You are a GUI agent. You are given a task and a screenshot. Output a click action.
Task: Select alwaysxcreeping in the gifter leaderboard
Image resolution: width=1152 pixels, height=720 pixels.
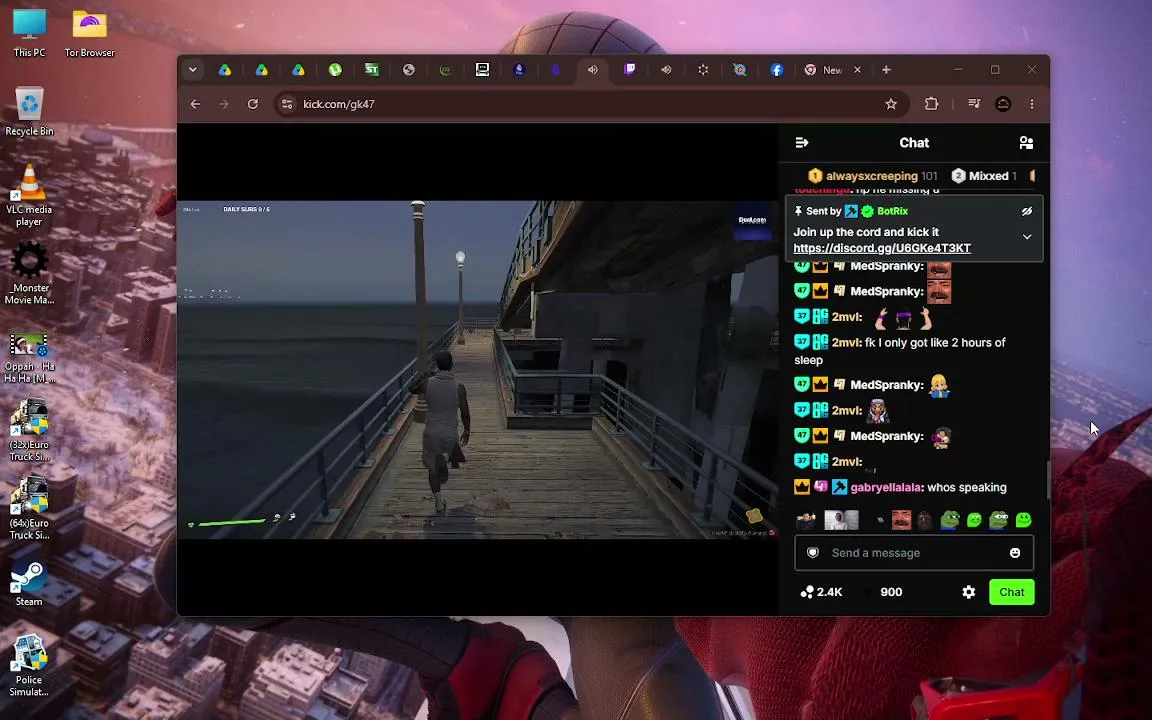click(x=872, y=176)
